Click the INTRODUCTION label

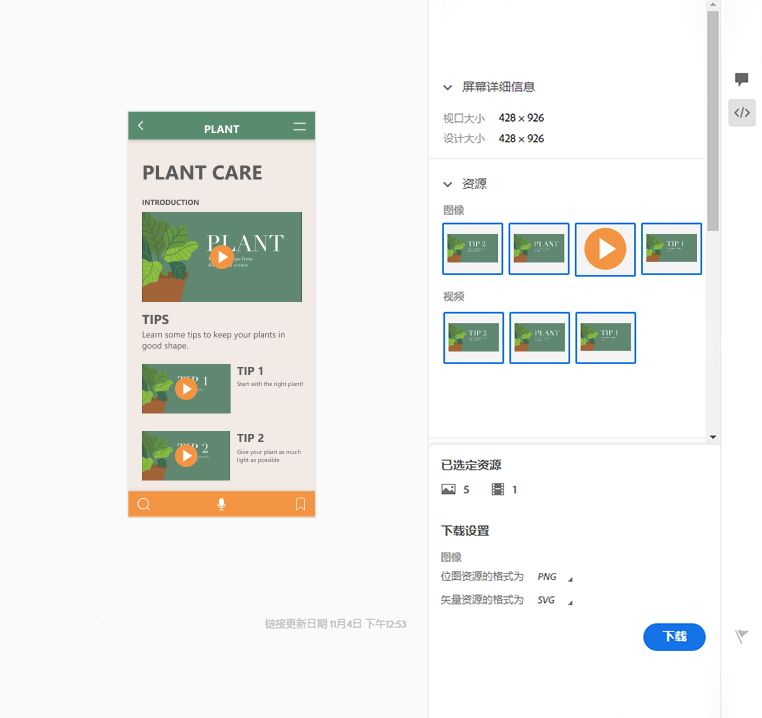tap(171, 202)
